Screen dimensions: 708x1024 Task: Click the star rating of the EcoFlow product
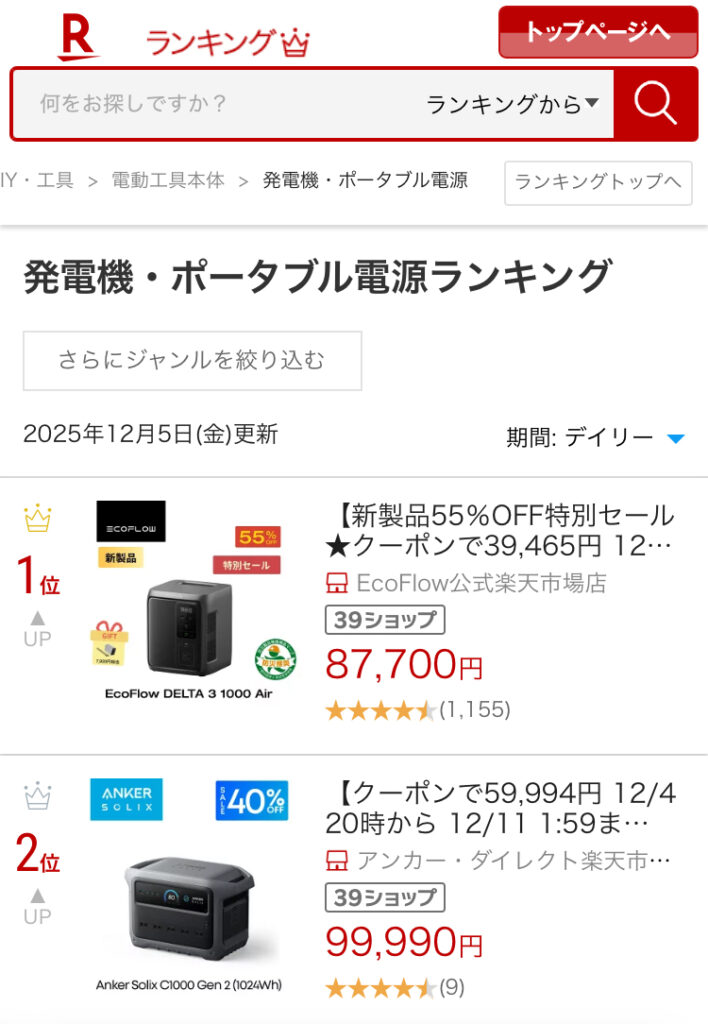380,710
